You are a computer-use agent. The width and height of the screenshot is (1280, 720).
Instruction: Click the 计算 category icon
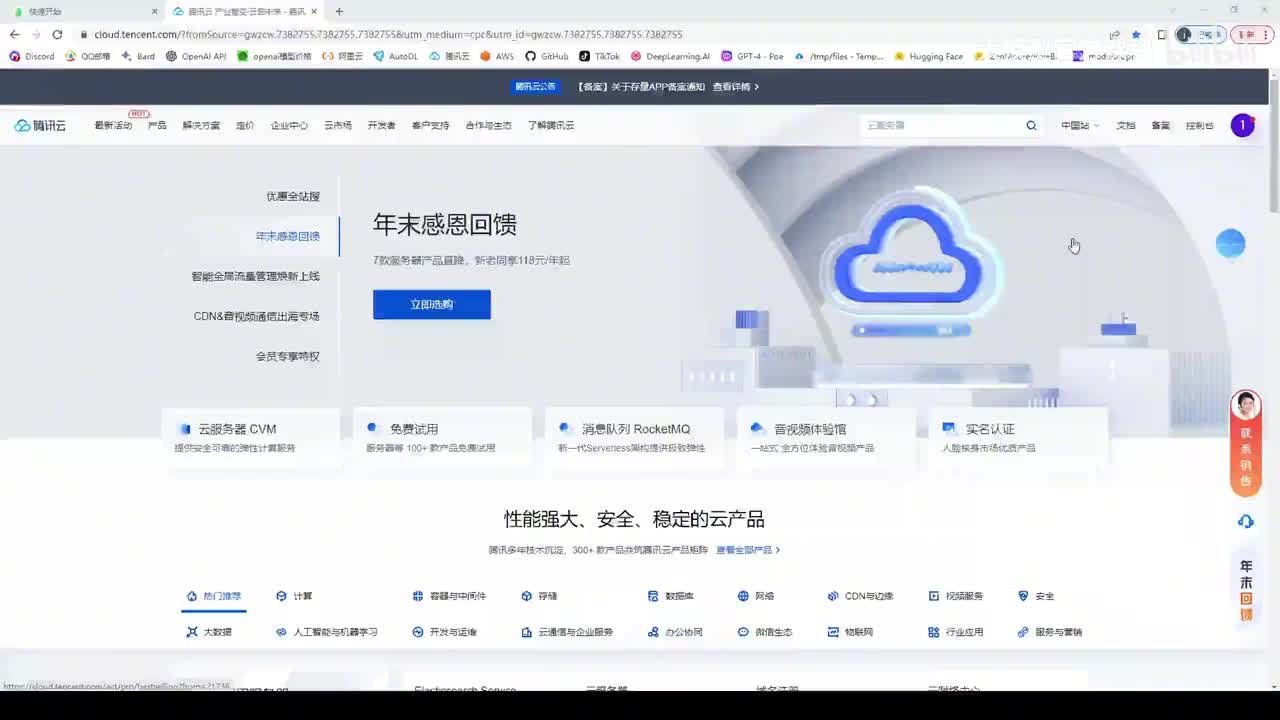tap(282, 596)
